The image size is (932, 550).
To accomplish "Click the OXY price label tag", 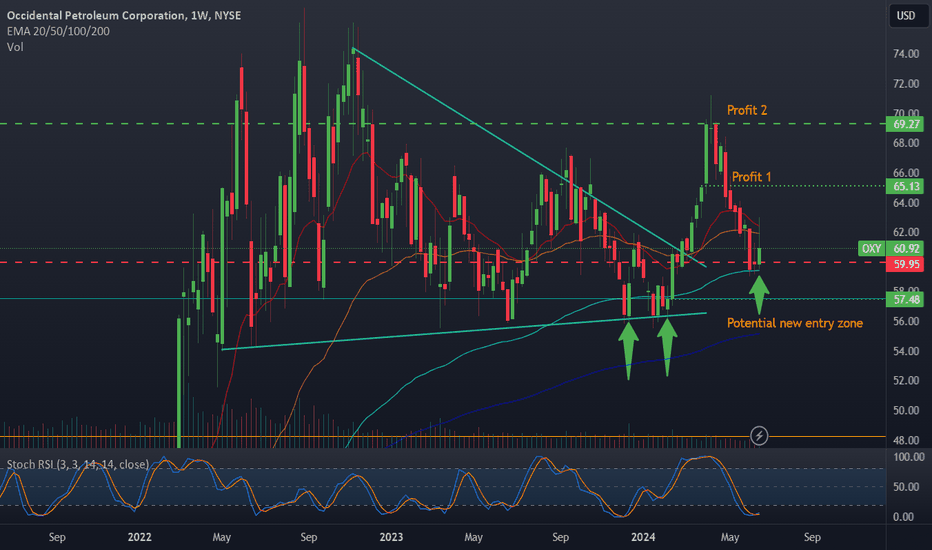I will 871,249.
